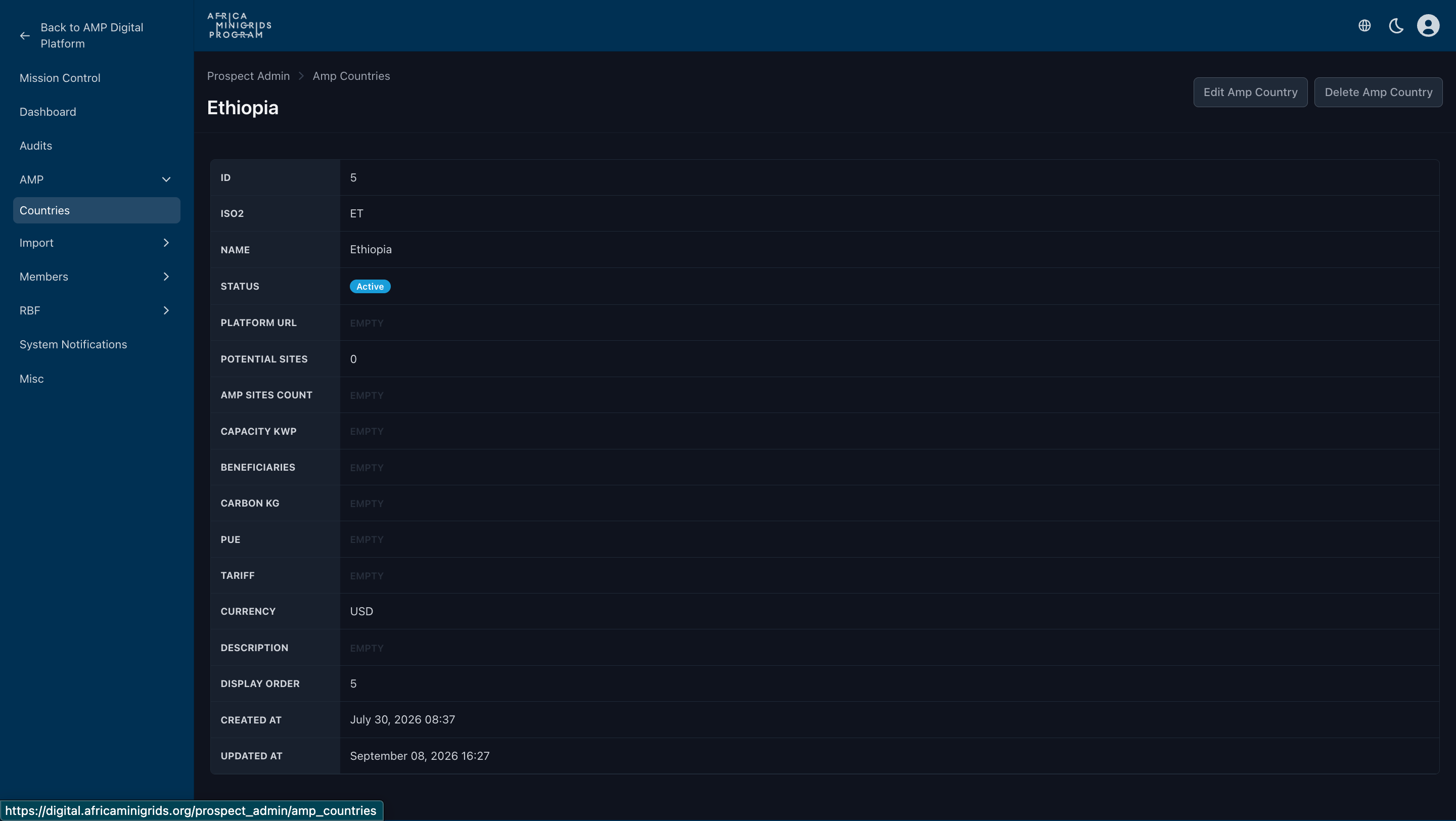Click Delete Amp Country button
This screenshot has width=1456, height=821.
pyautogui.click(x=1378, y=92)
